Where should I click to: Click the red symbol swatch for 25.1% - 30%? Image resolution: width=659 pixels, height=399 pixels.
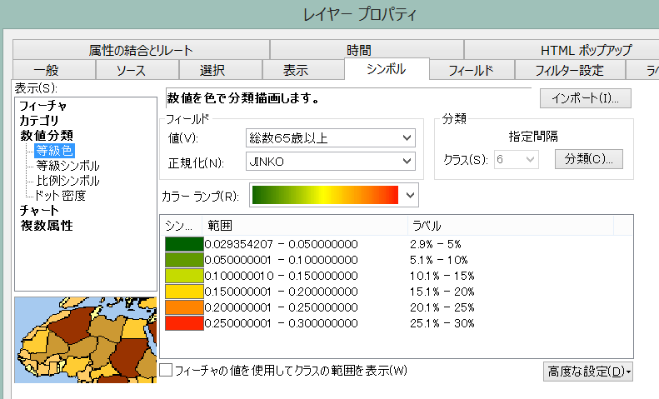point(184,323)
